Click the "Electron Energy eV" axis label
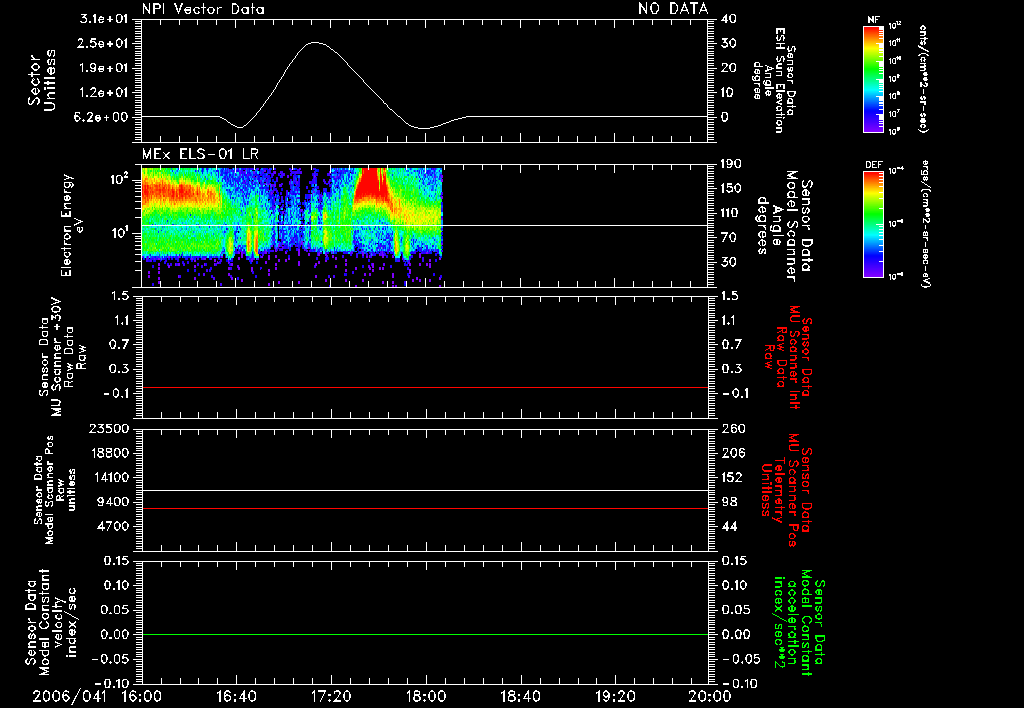This screenshot has height=708, width=1024. coord(73,225)
